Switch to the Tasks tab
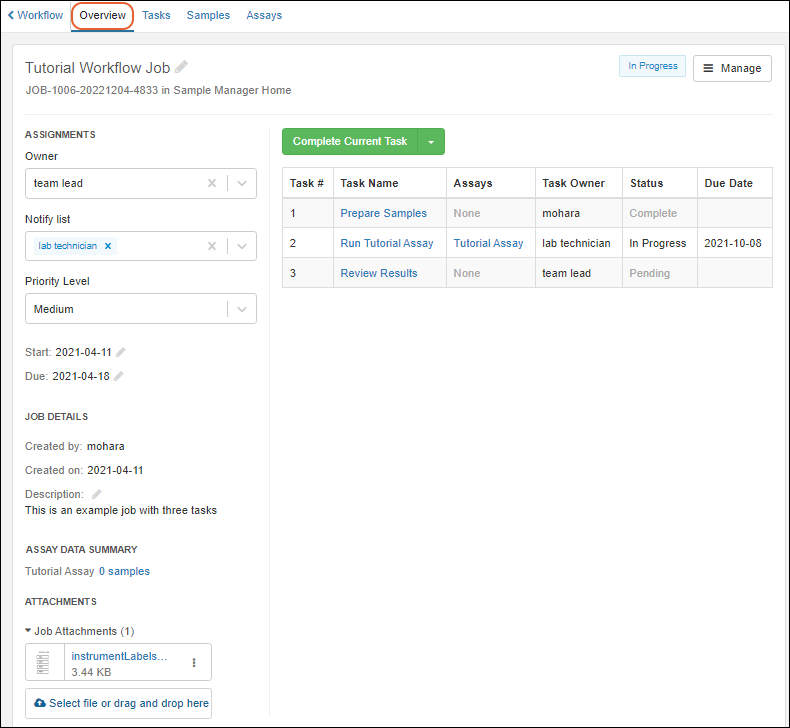This screenshot has width=790, height=728. [x=156, y=15]
